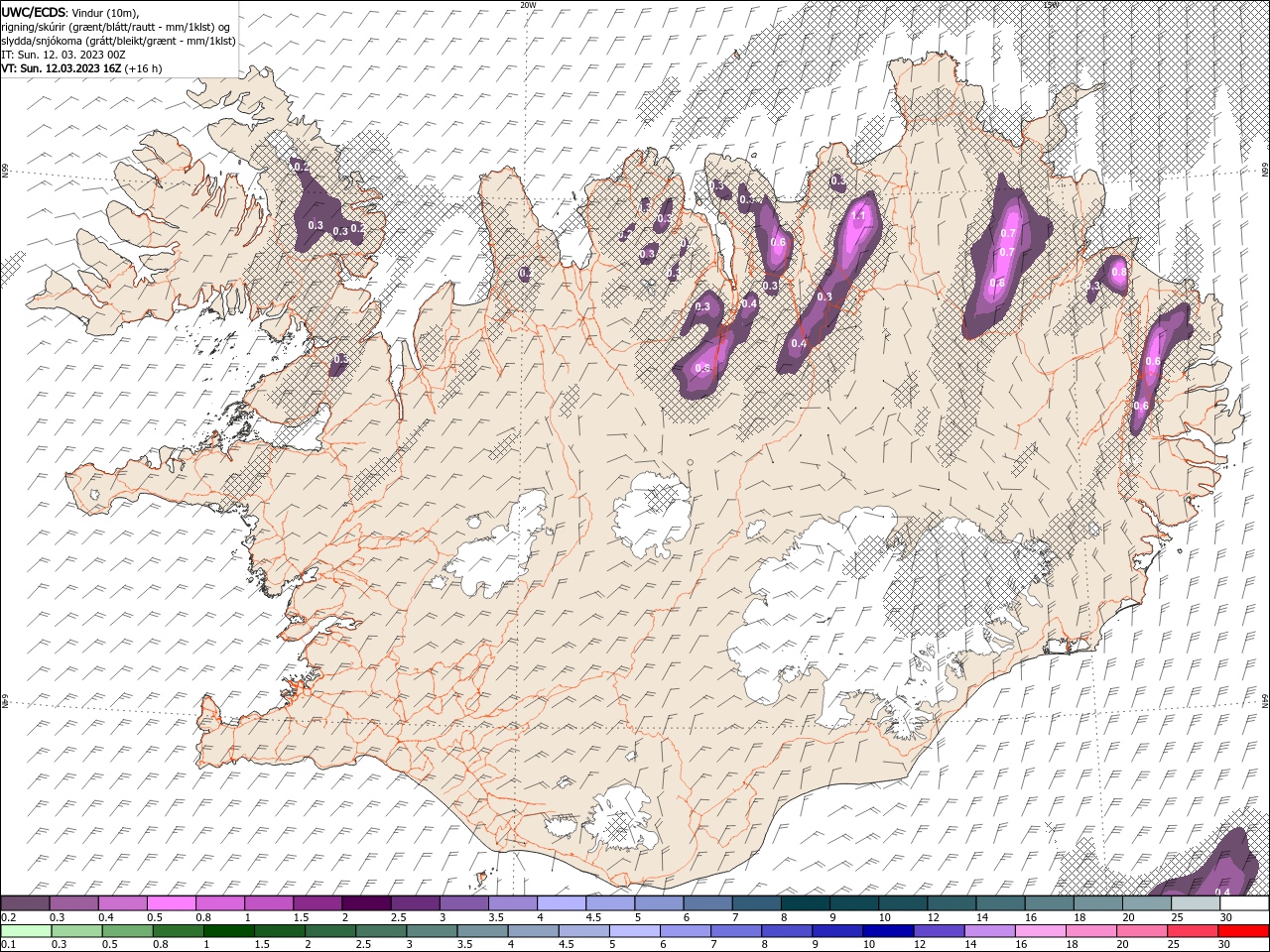
Task: Click the (+16 h) forecast offset text
Action: click(144, 68)
